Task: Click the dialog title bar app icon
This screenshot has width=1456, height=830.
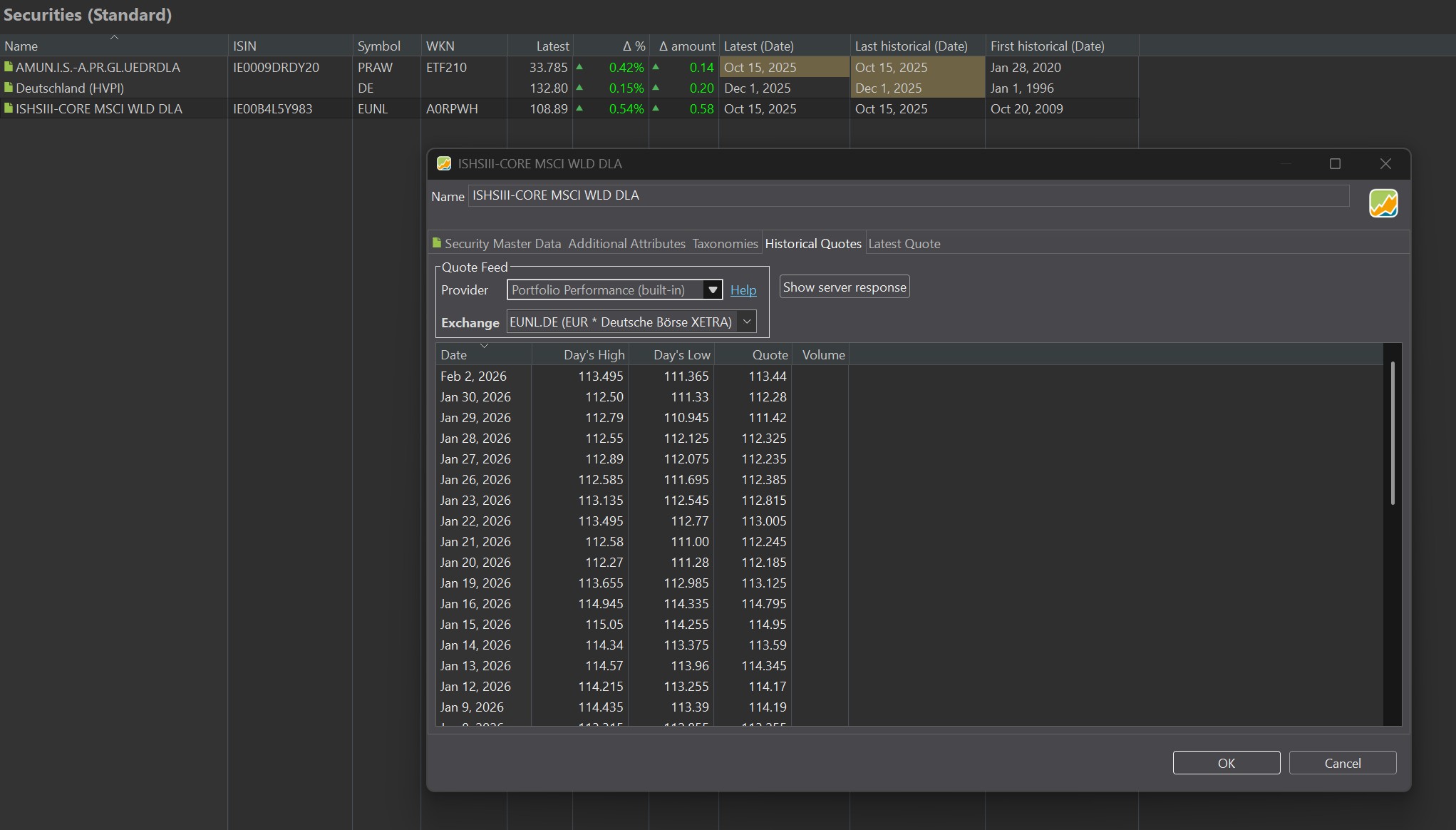Action: (444, 164)
